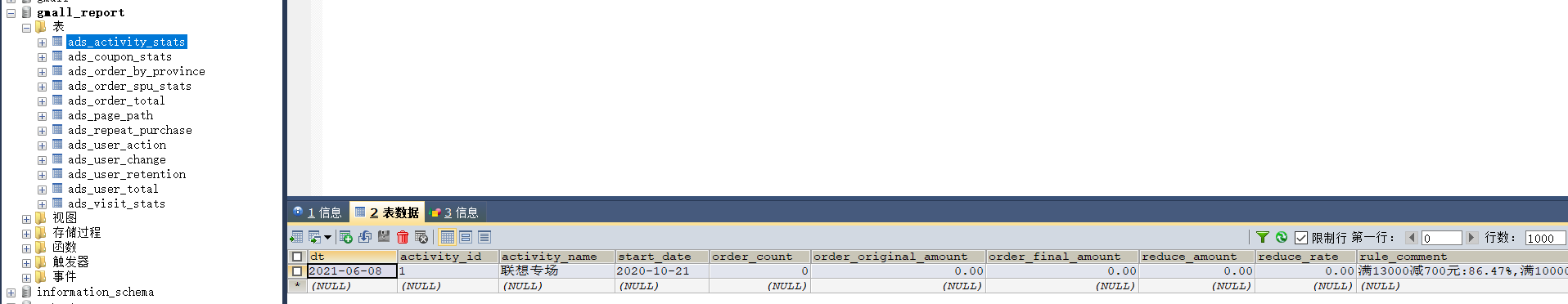Expand the ads_coupon_stats table
This screenshot has height=304, width=1568.
(42, 57)
